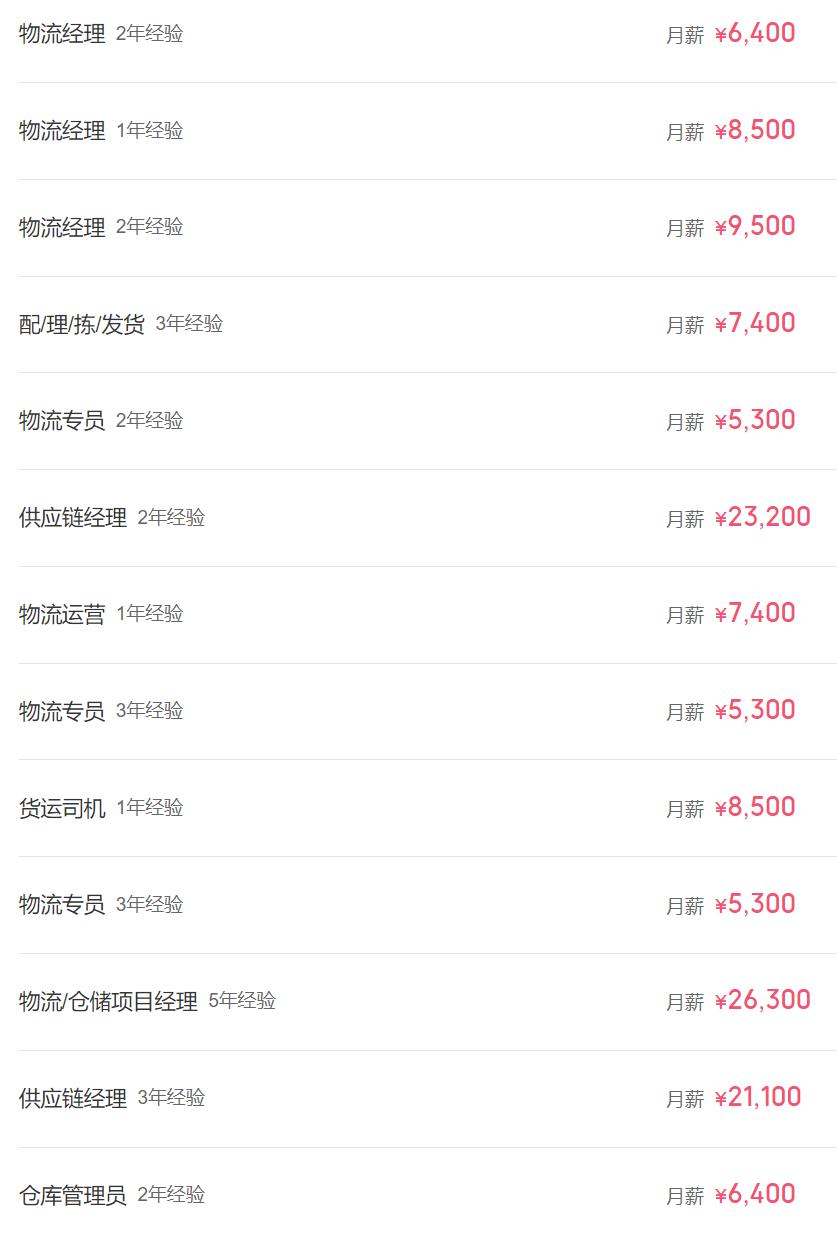Click 供应链经理 title with 2年经验
This screenshot has width=837, height=1240.
coord(72,518)
